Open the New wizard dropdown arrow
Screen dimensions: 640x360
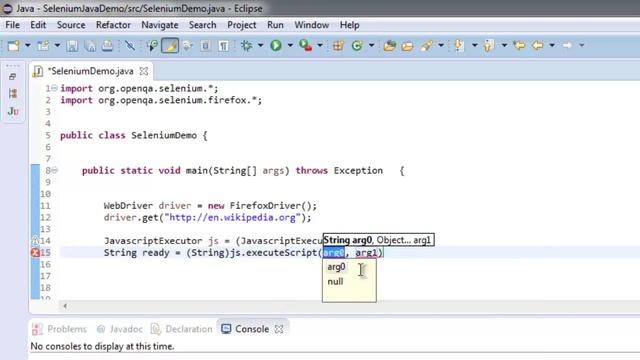pyautogui.click(x=27, y=45)
